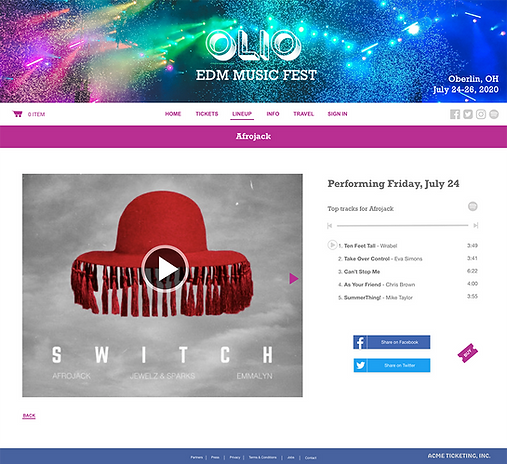Open the Tickets menu item
The image size is (507, 464).
[x=207, y=114]
